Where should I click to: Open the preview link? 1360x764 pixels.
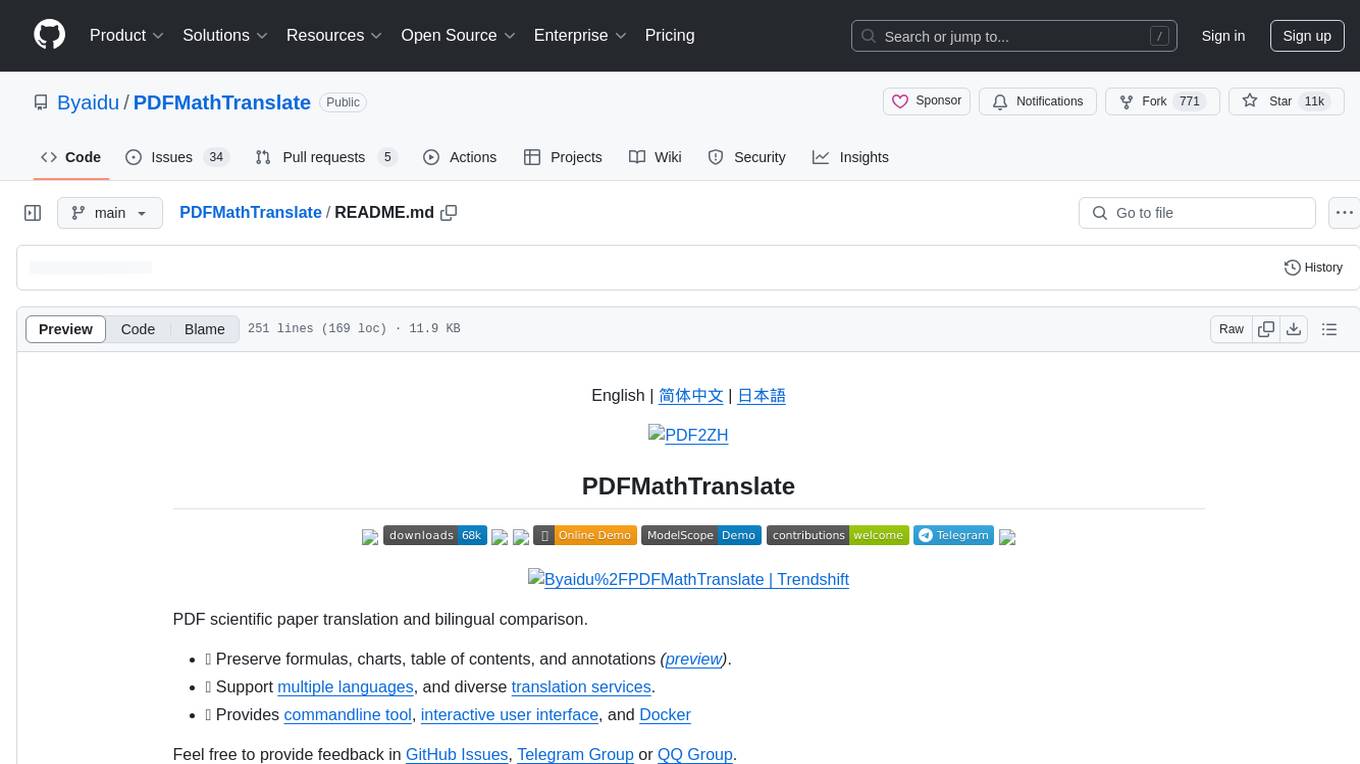point(694,659)
